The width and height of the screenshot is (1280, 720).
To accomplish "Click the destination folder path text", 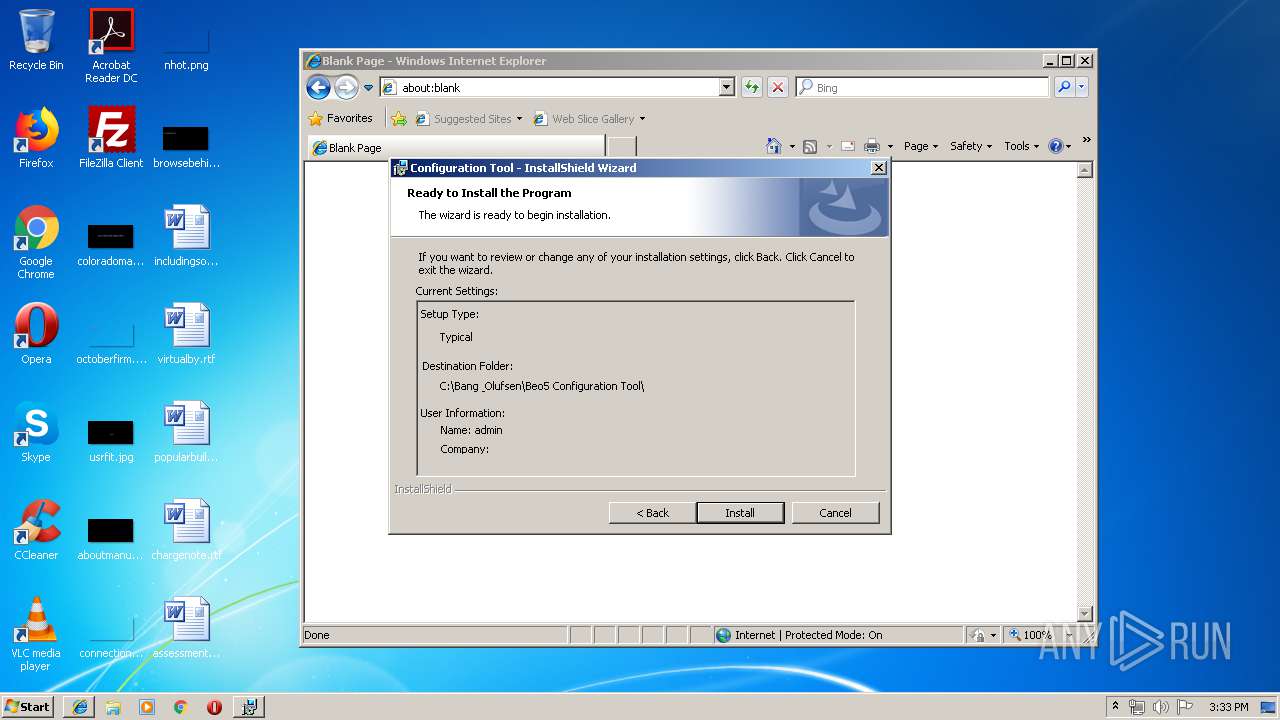I will [x=542, y=386].
